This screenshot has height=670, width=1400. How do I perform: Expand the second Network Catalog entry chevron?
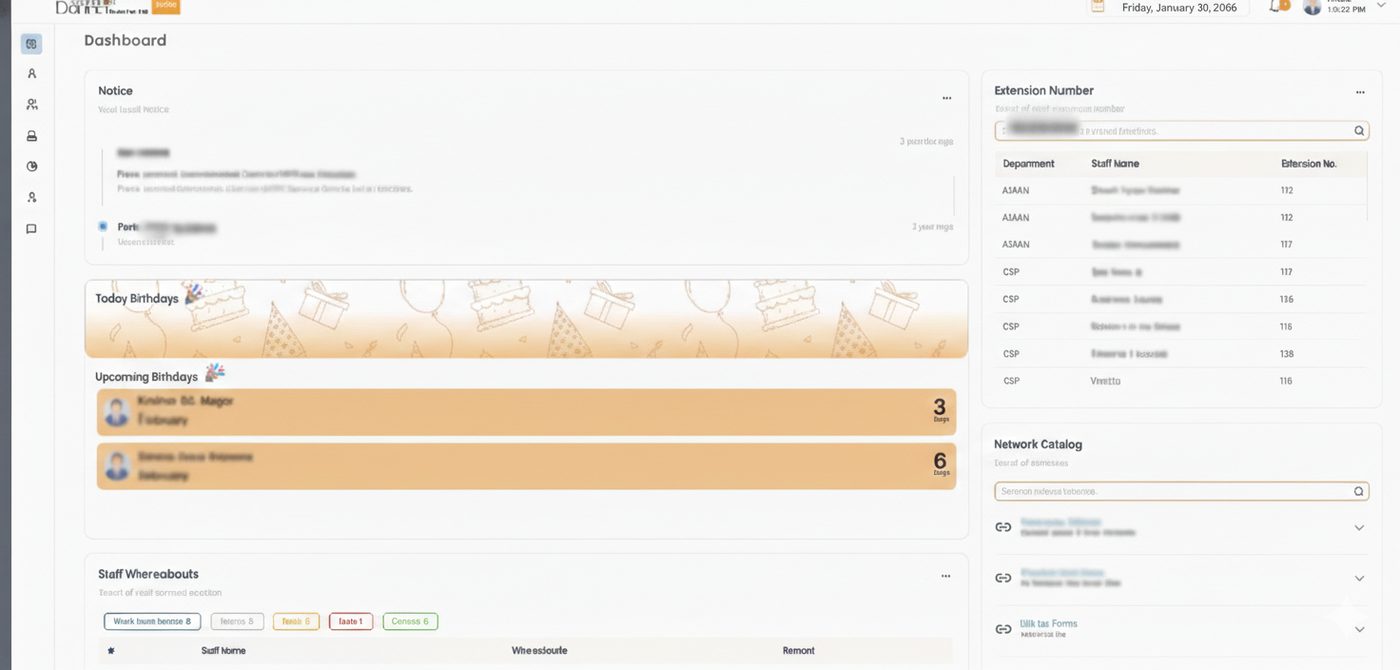pos(1359,578)
